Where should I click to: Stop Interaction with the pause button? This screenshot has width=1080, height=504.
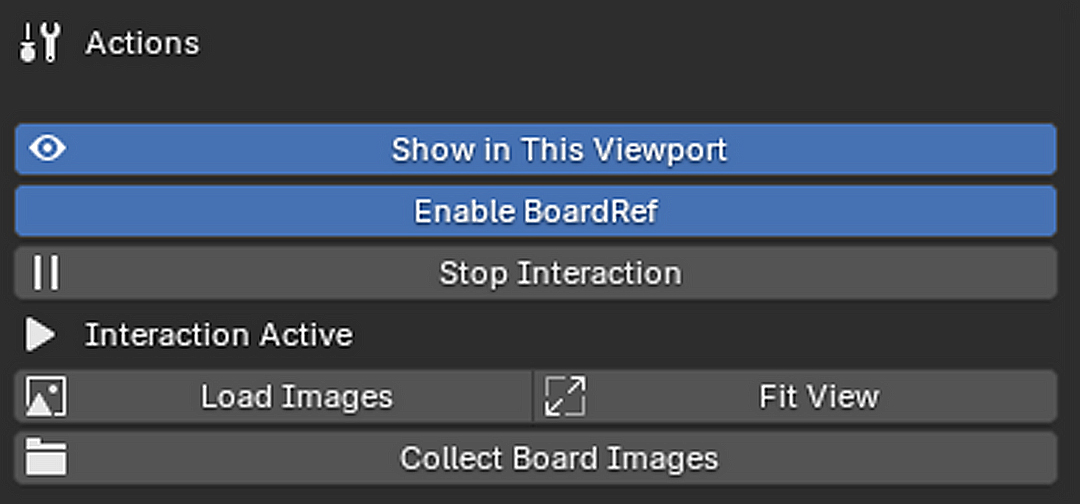point(536,273)
